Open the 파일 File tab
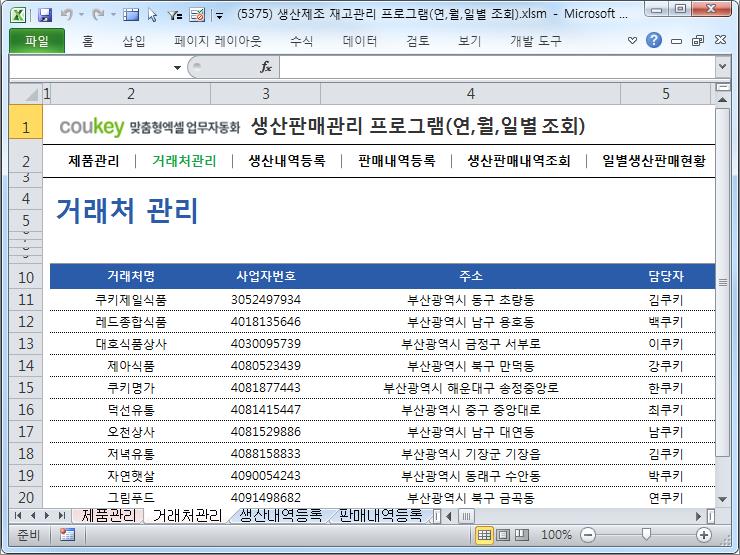The image size is (740, 555). 37,41
